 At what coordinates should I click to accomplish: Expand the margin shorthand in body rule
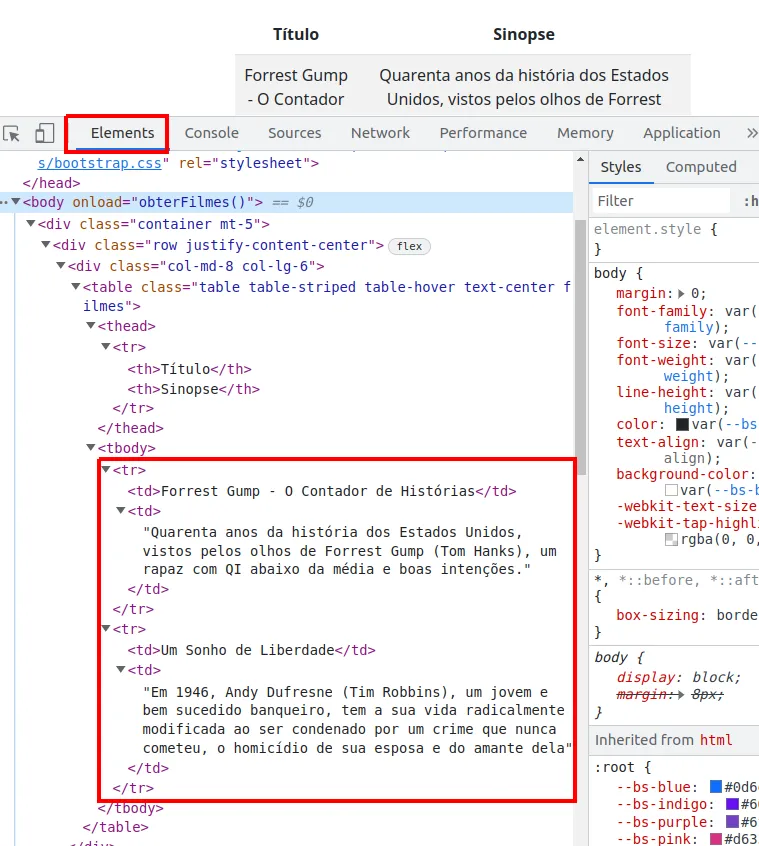(681, 294)
